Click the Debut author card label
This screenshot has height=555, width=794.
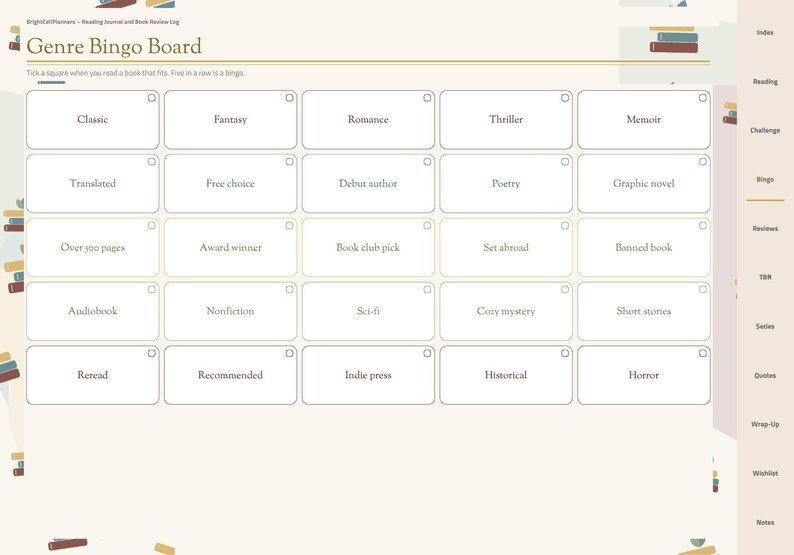point(368,183)
